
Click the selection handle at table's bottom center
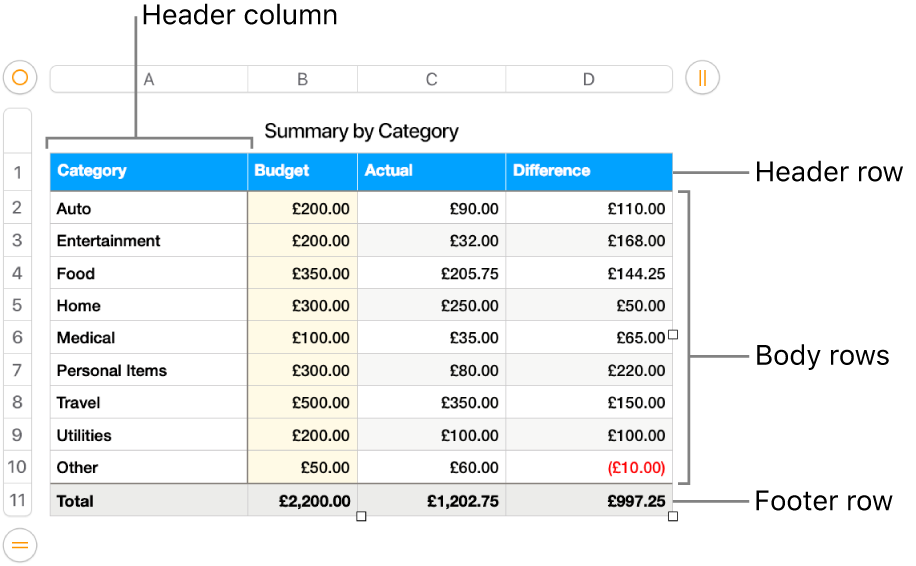[x=361, y=516]
